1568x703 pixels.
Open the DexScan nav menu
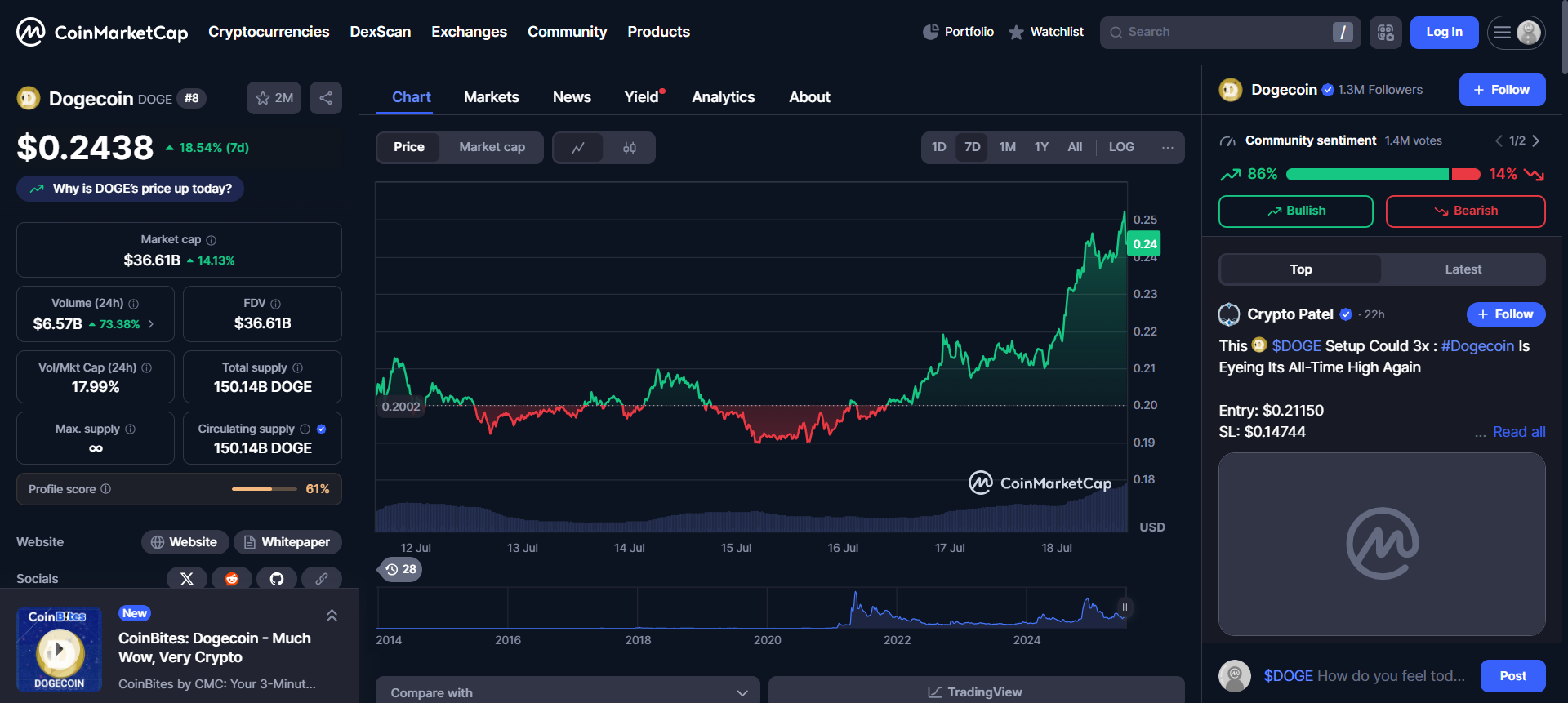tap(381, 32)
